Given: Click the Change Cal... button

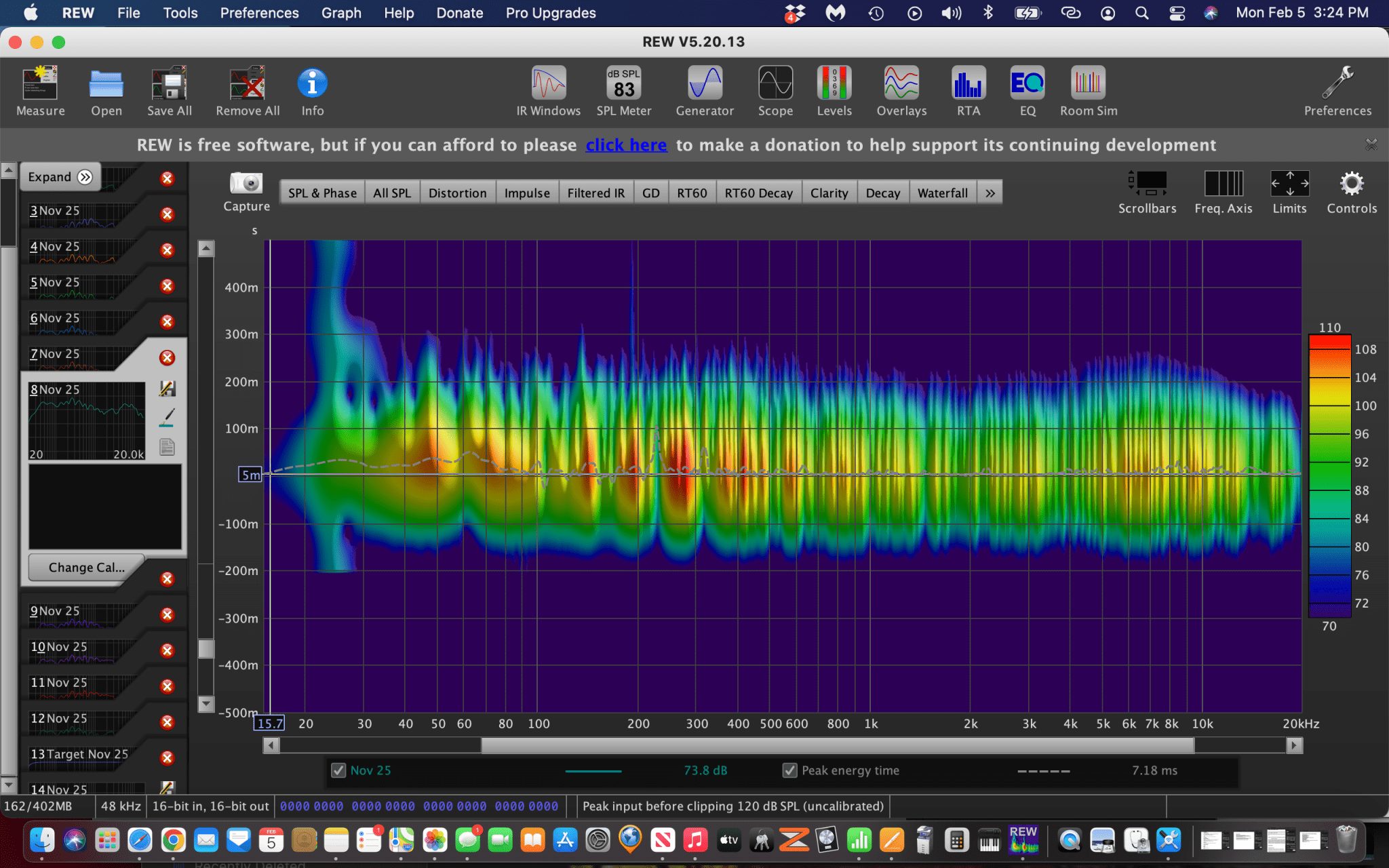Looking at the screenshot, I should [87, 568].
